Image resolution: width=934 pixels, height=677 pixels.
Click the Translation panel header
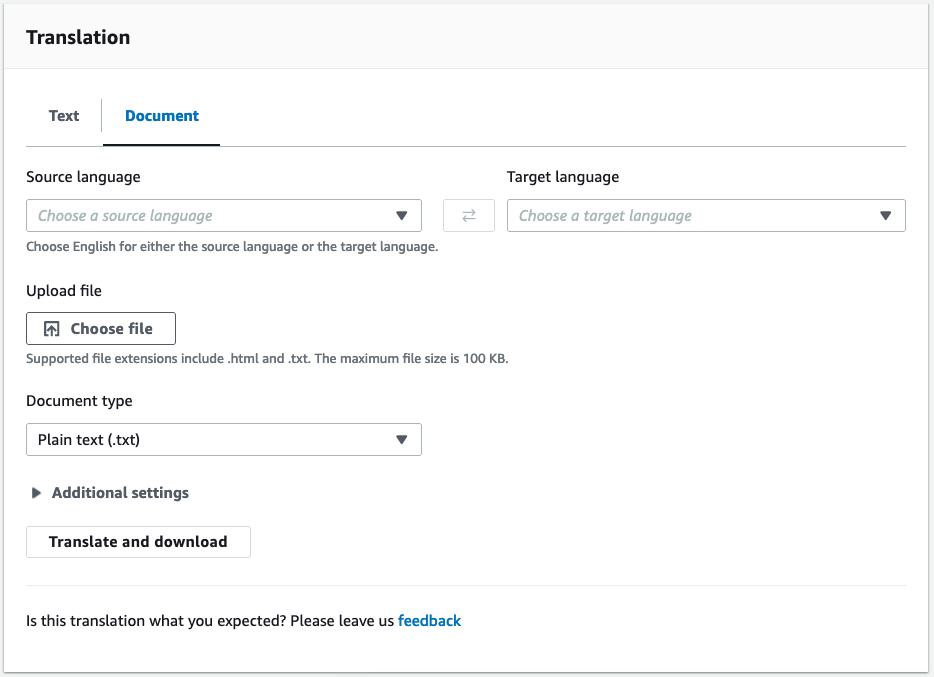78,36
